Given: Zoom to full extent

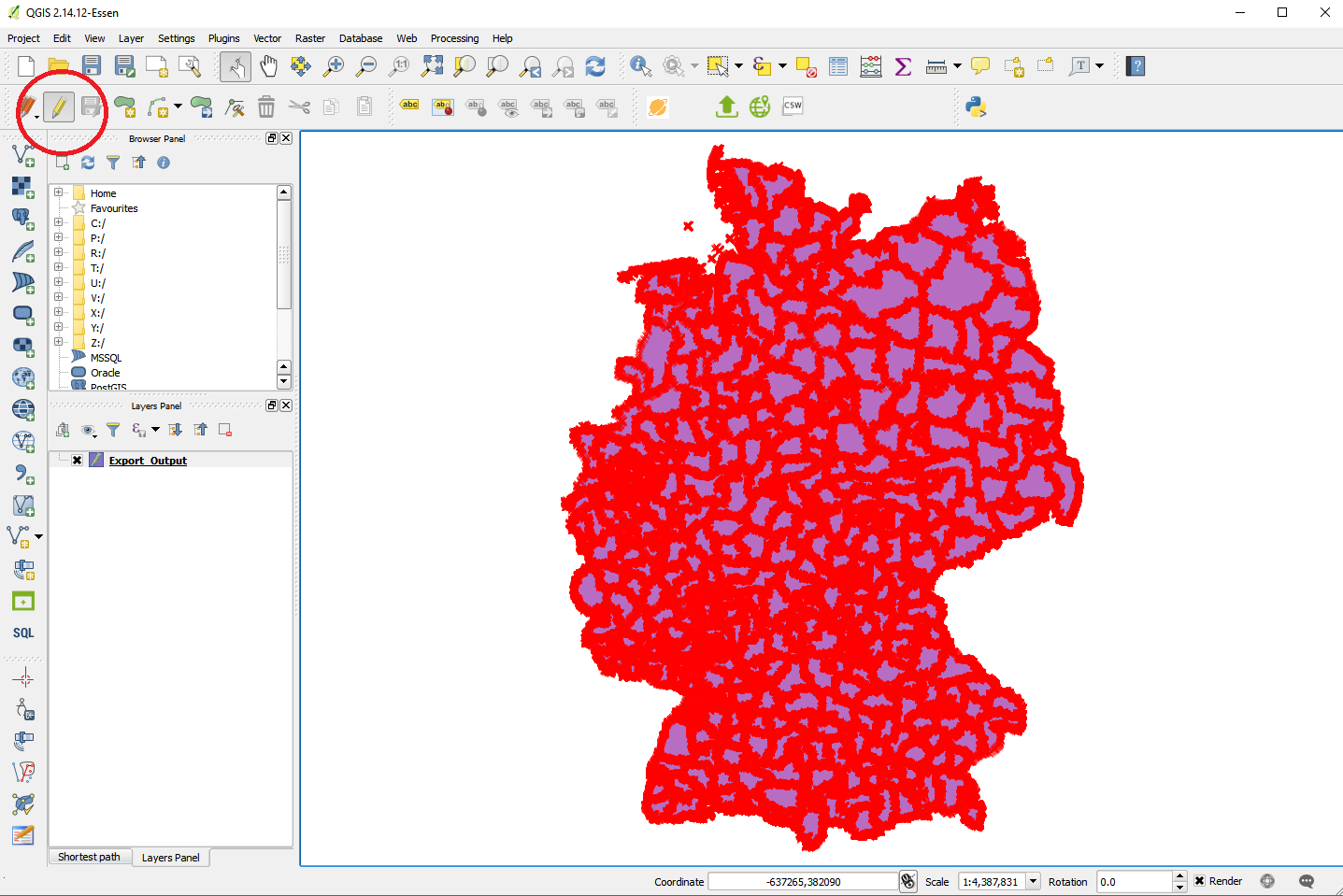Looking at the screenshot, I should click(x=432, y=66).
